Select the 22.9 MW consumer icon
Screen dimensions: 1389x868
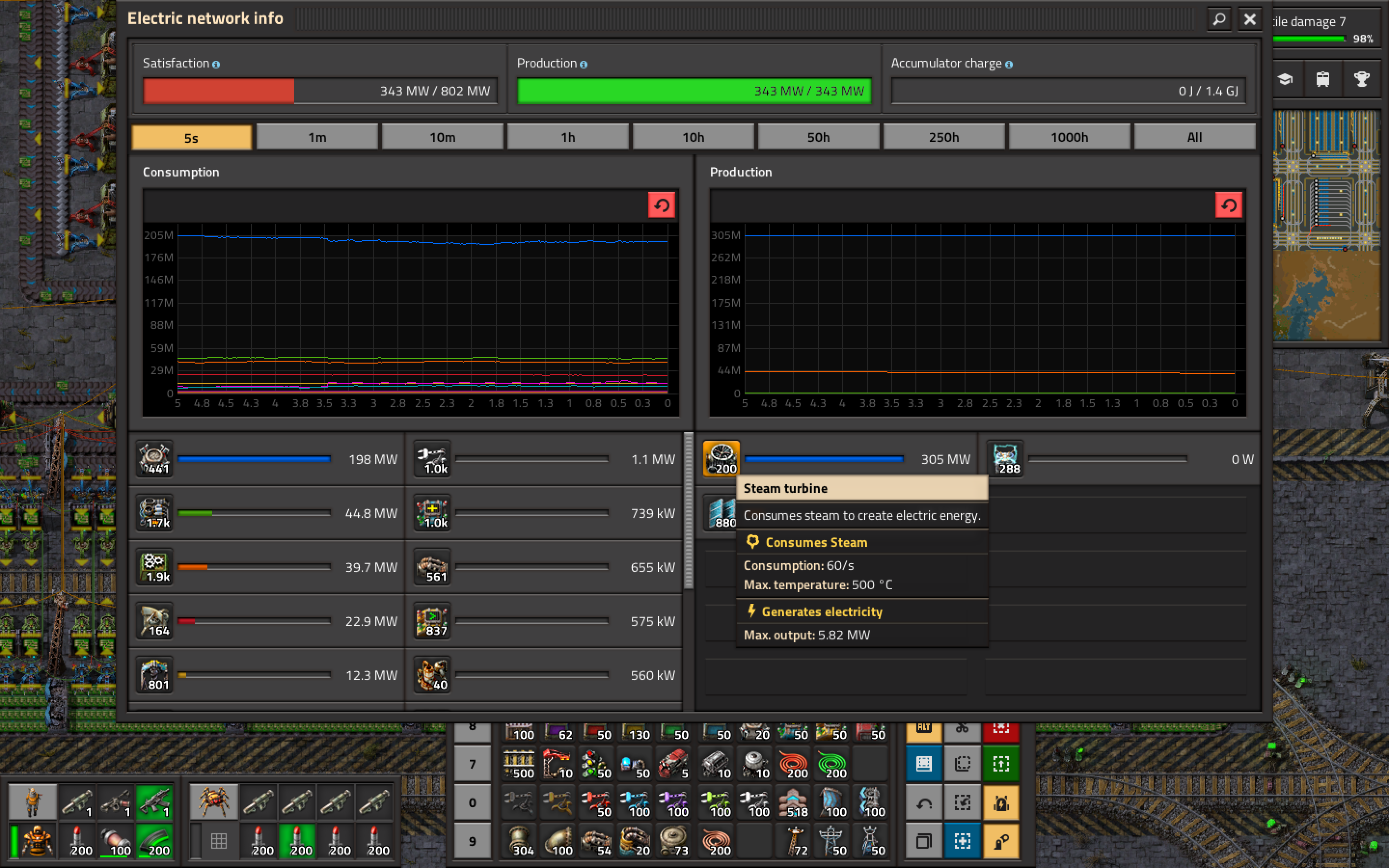click(155, 621)
